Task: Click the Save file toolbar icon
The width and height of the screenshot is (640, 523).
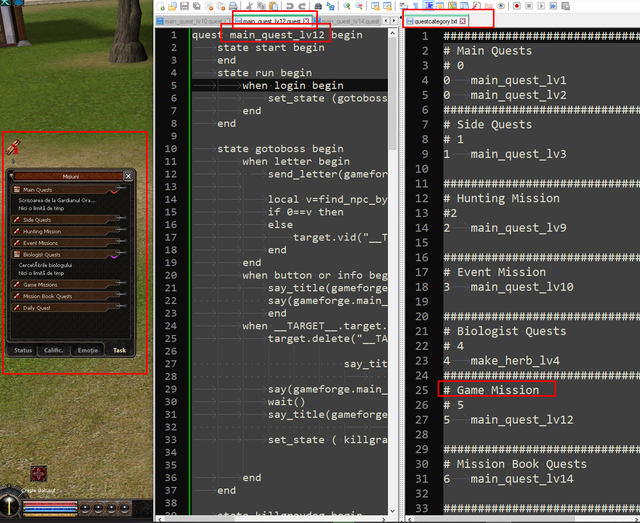Action: pos(184,6)
